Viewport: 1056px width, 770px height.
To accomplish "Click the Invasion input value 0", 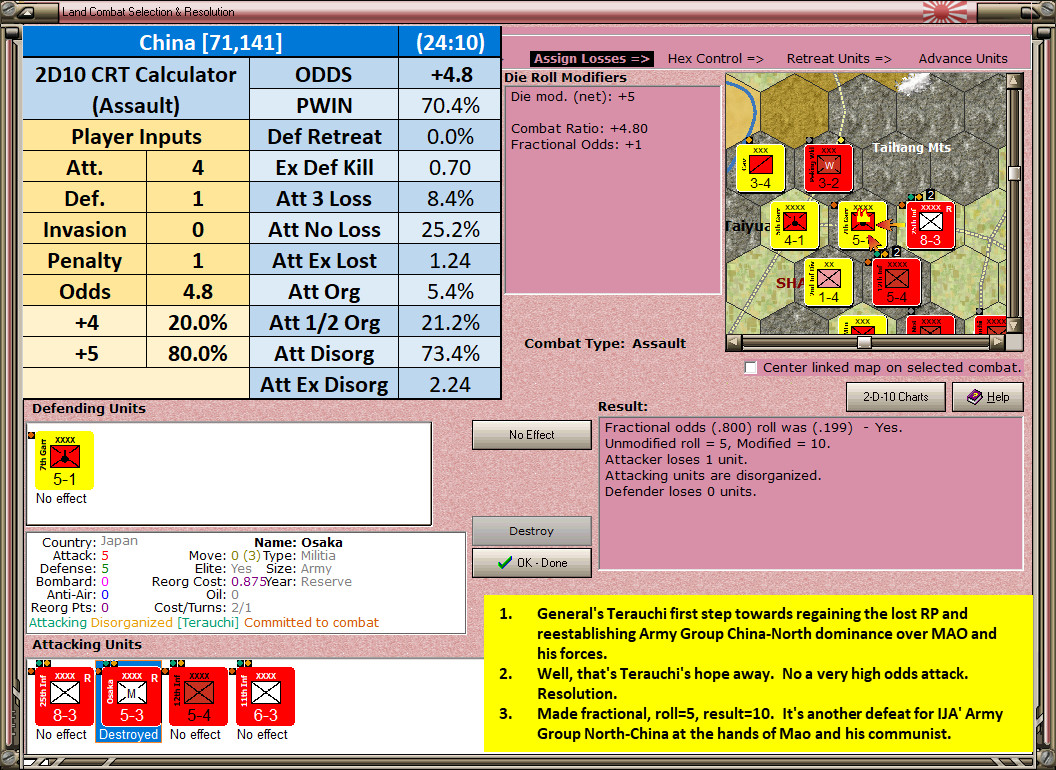I will point(197,229).
